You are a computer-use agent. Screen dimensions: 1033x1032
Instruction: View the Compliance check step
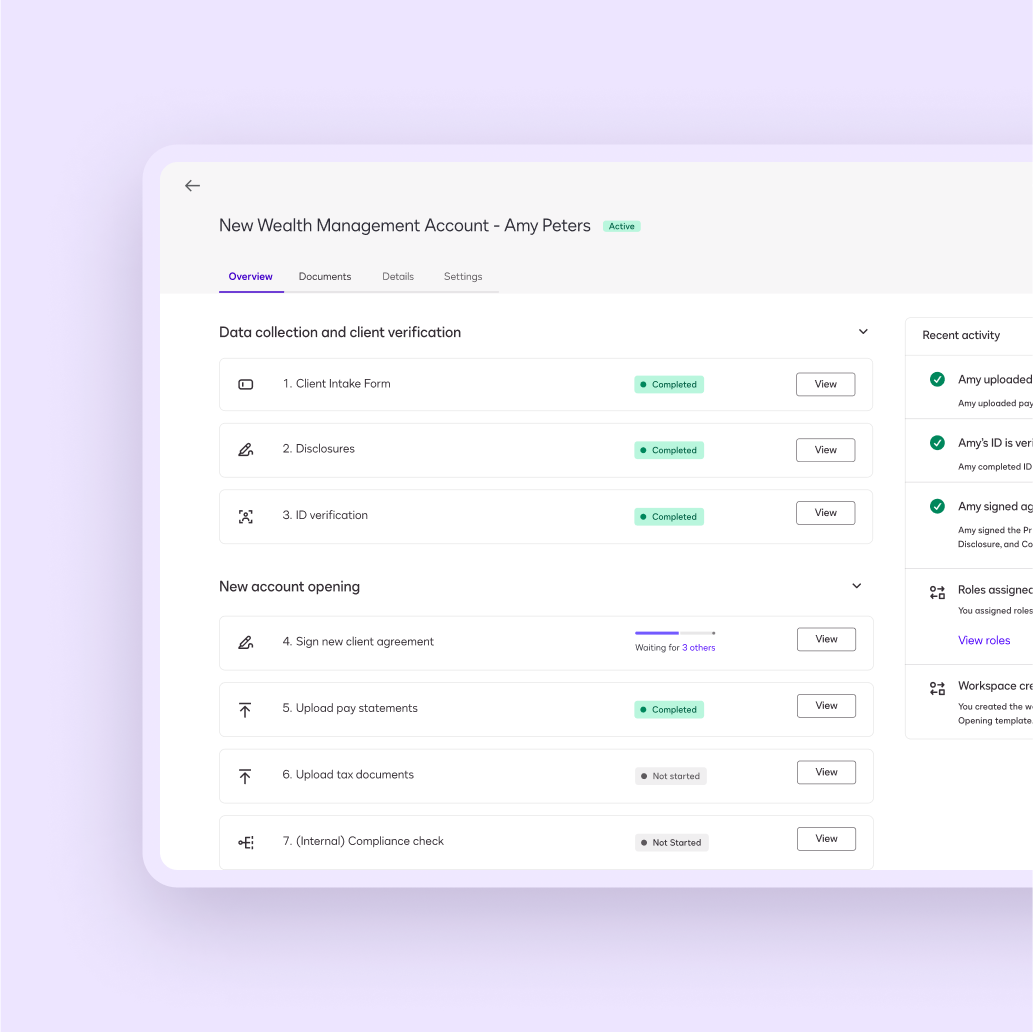(x=826, y=839)
